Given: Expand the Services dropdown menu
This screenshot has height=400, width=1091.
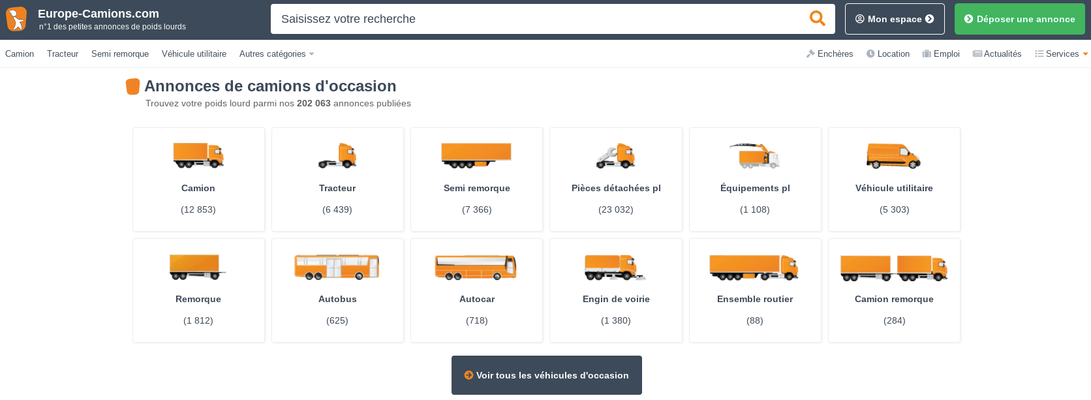Looking at the screenshot, I should [1061, 54].
